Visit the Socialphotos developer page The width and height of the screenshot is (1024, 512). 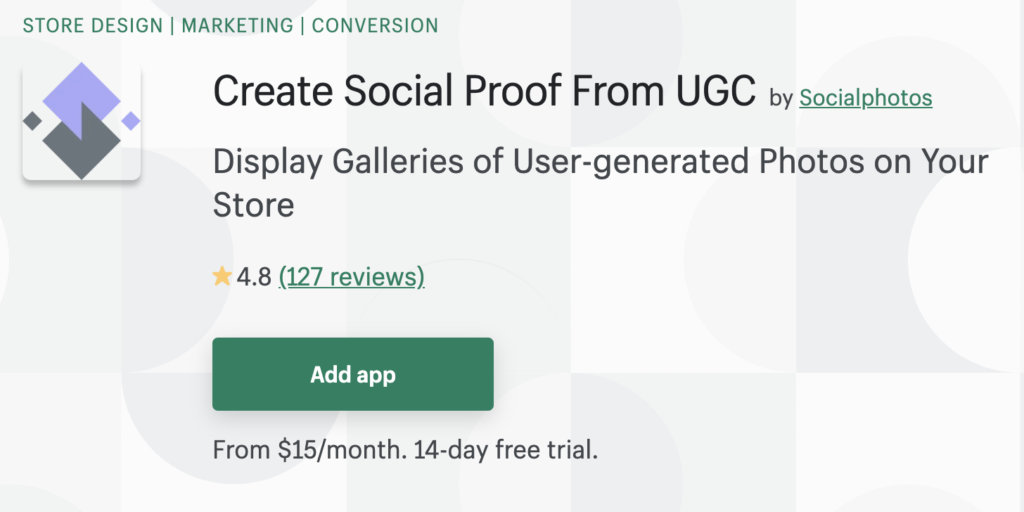point(865,98)
